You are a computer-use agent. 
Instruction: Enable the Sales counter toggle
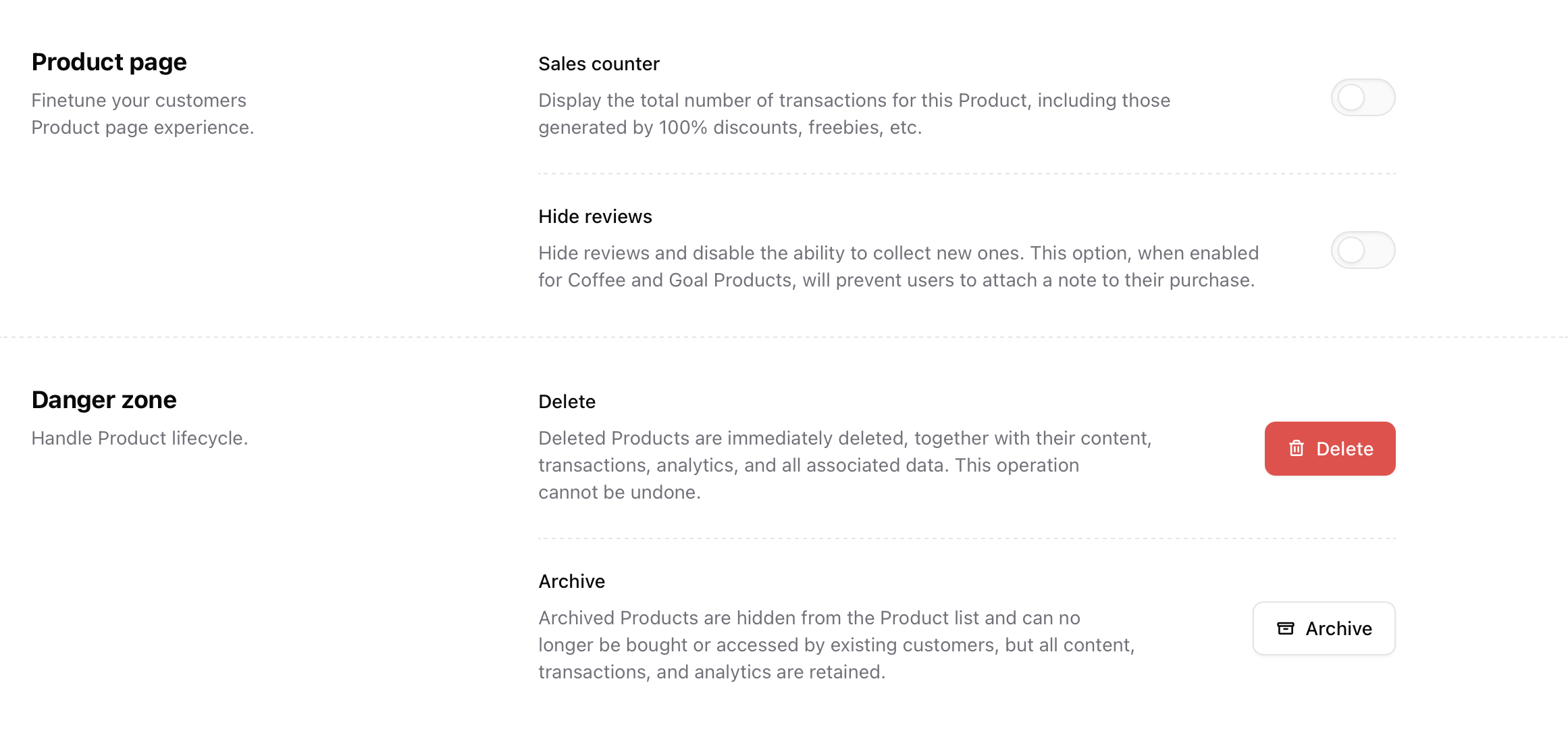coord(1363,97)
